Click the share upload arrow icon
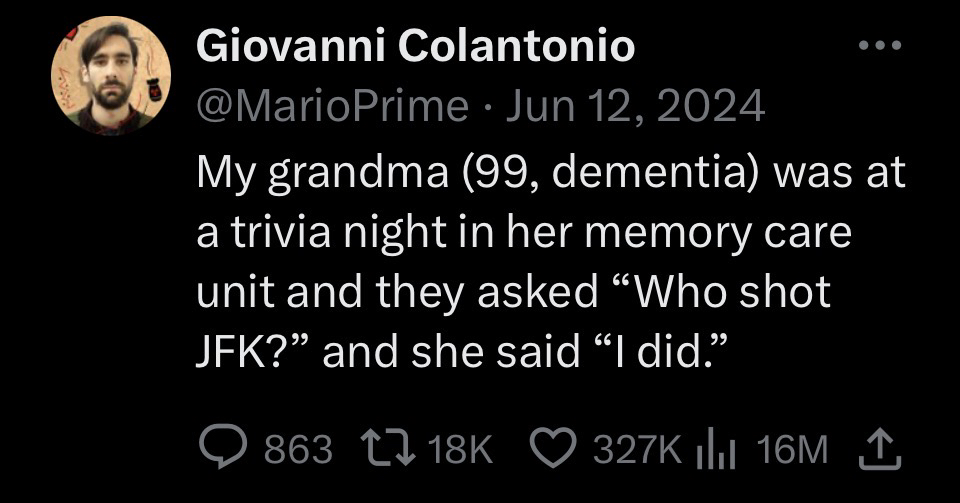The height and width of the screenshot is (503, 960). (880, 448)
